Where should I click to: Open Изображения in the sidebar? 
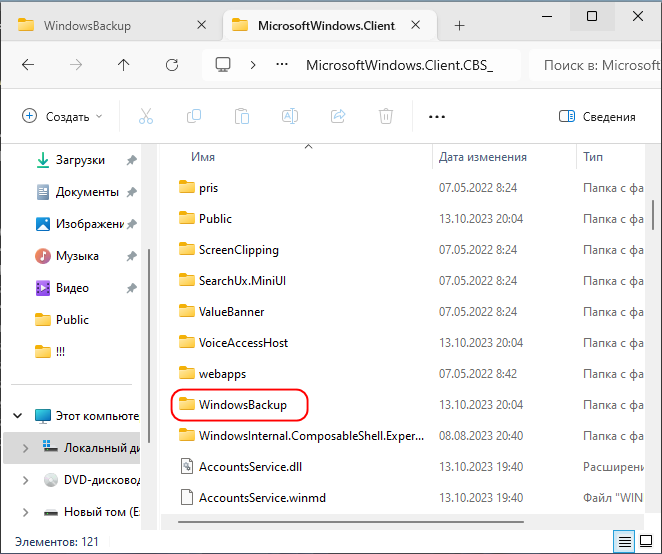point(80,224)
